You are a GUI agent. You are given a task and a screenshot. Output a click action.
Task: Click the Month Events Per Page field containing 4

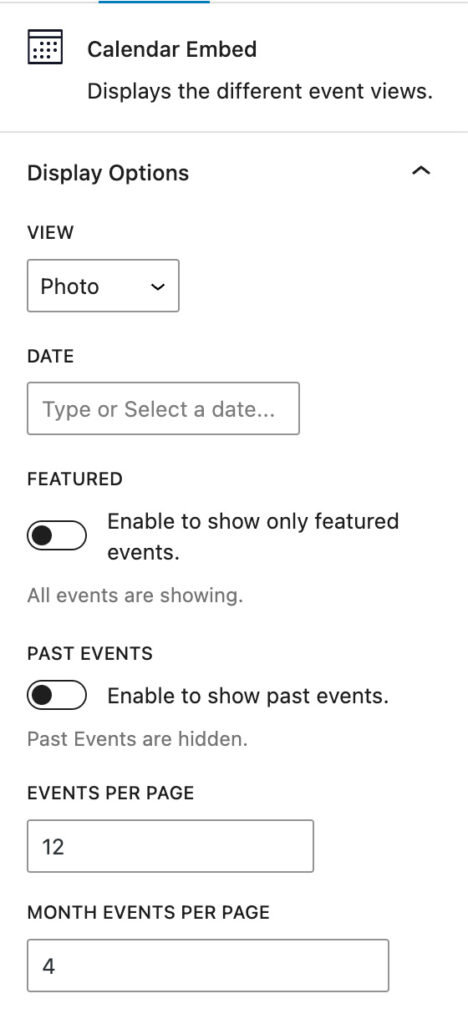(208, 966)
